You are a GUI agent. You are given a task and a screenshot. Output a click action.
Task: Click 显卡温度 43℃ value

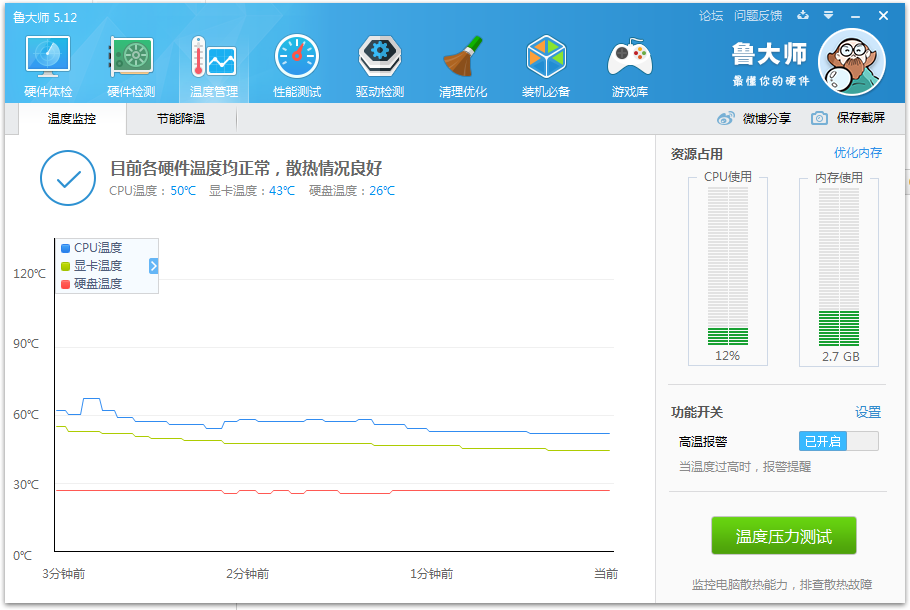point(282,191)
